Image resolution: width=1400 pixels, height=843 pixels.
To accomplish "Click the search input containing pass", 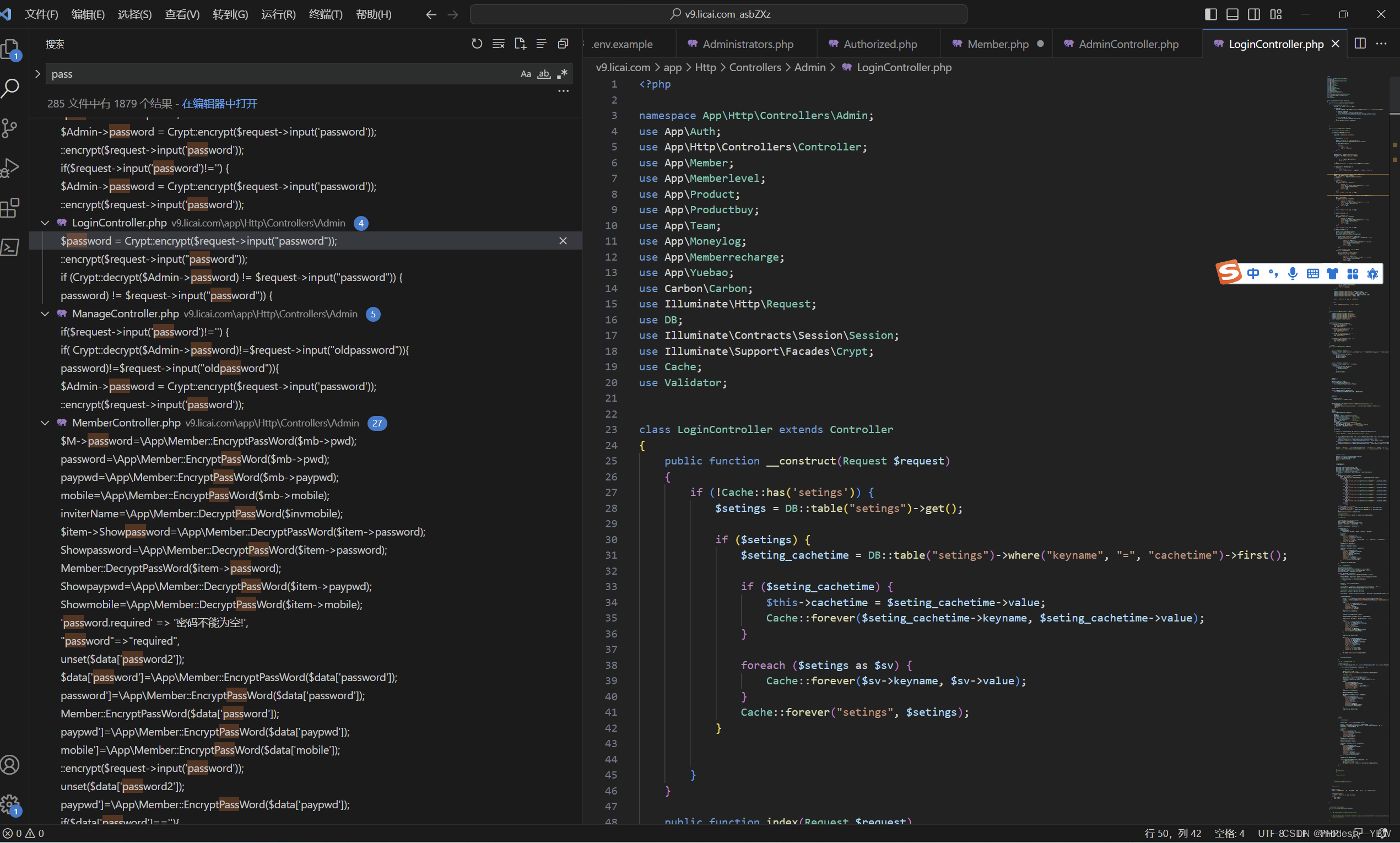I will tap(278, 74).
